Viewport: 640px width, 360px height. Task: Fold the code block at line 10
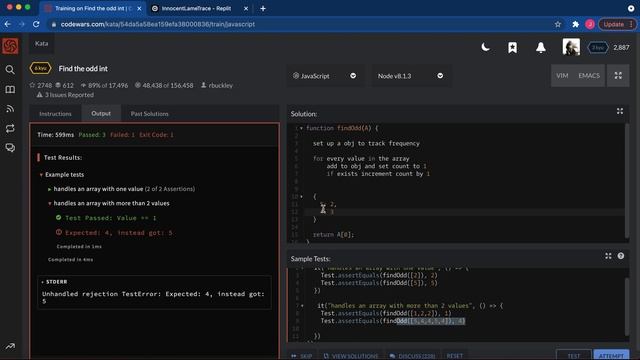(302, 197)
